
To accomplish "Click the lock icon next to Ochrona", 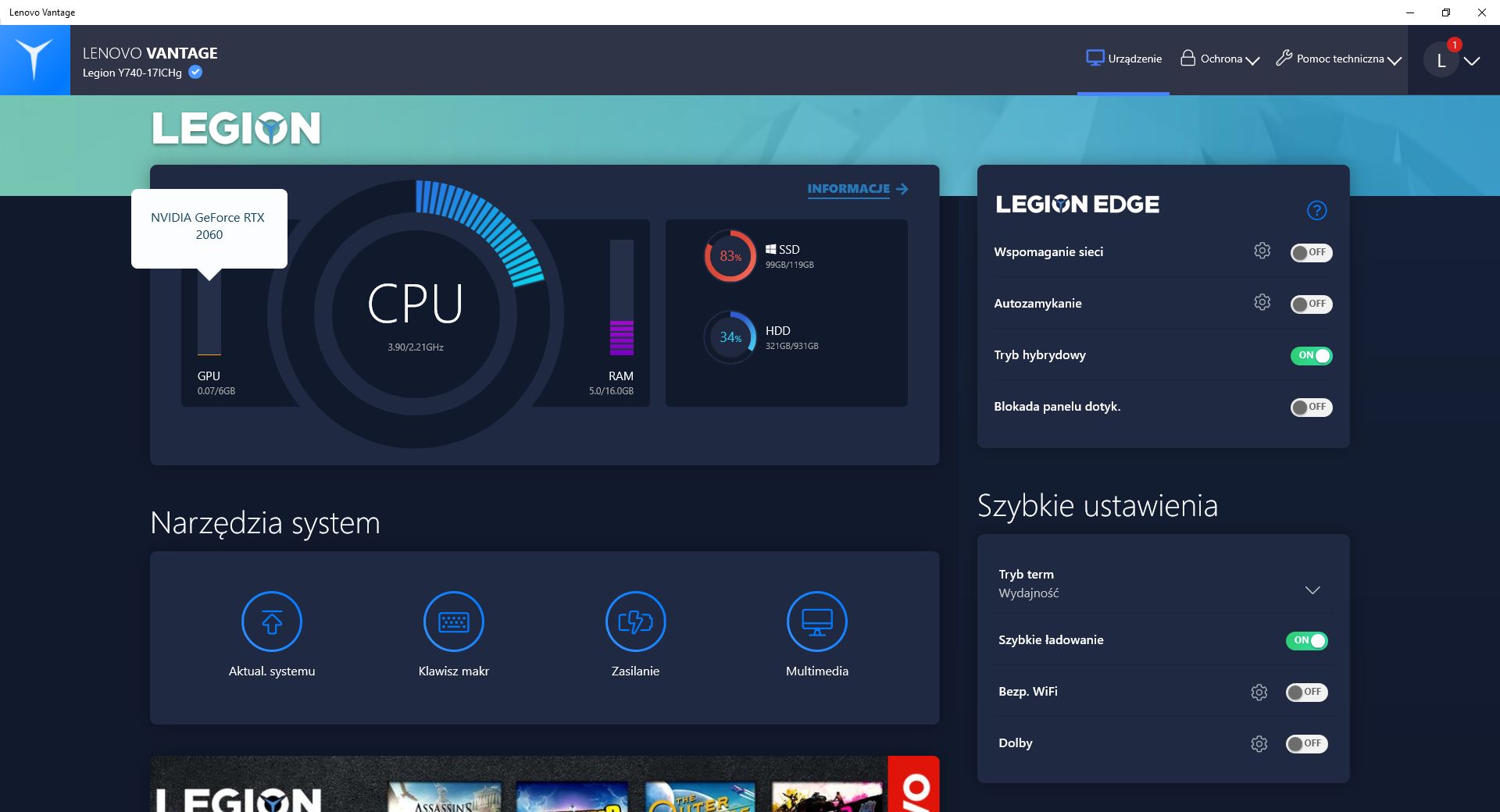I will click(x=1187, y=58).
